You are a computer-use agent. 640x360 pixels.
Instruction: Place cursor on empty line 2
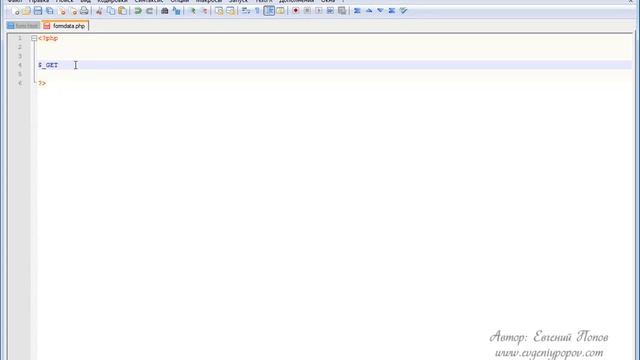click(335, 47)
